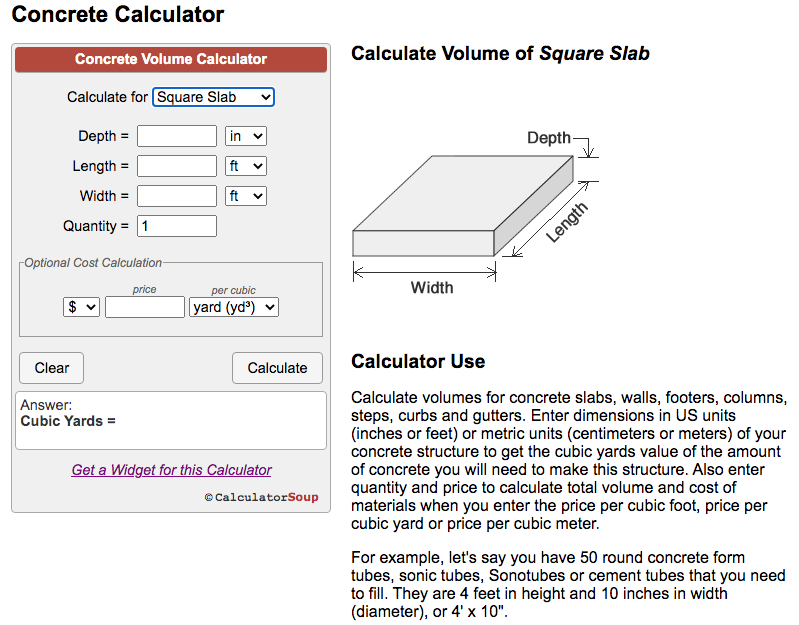Click the Quantity = label
The width and height of the screenshot is (799, 625).
[x=96, y=226]
